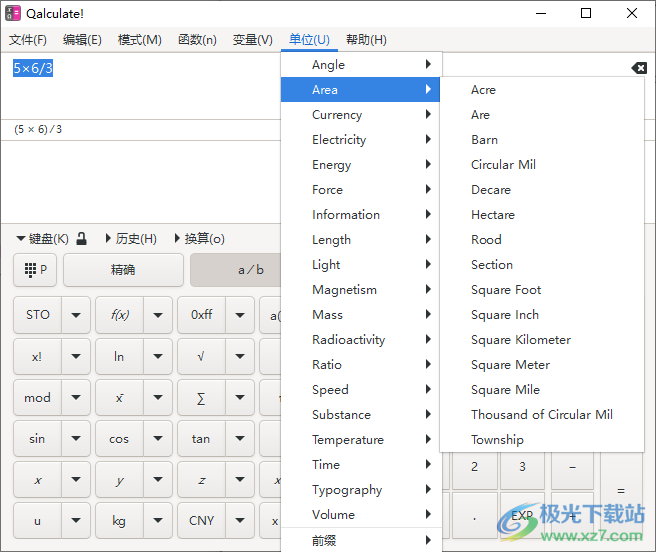
Task: Open dropdown arrow next to ln
Action: tap(158, 356)
